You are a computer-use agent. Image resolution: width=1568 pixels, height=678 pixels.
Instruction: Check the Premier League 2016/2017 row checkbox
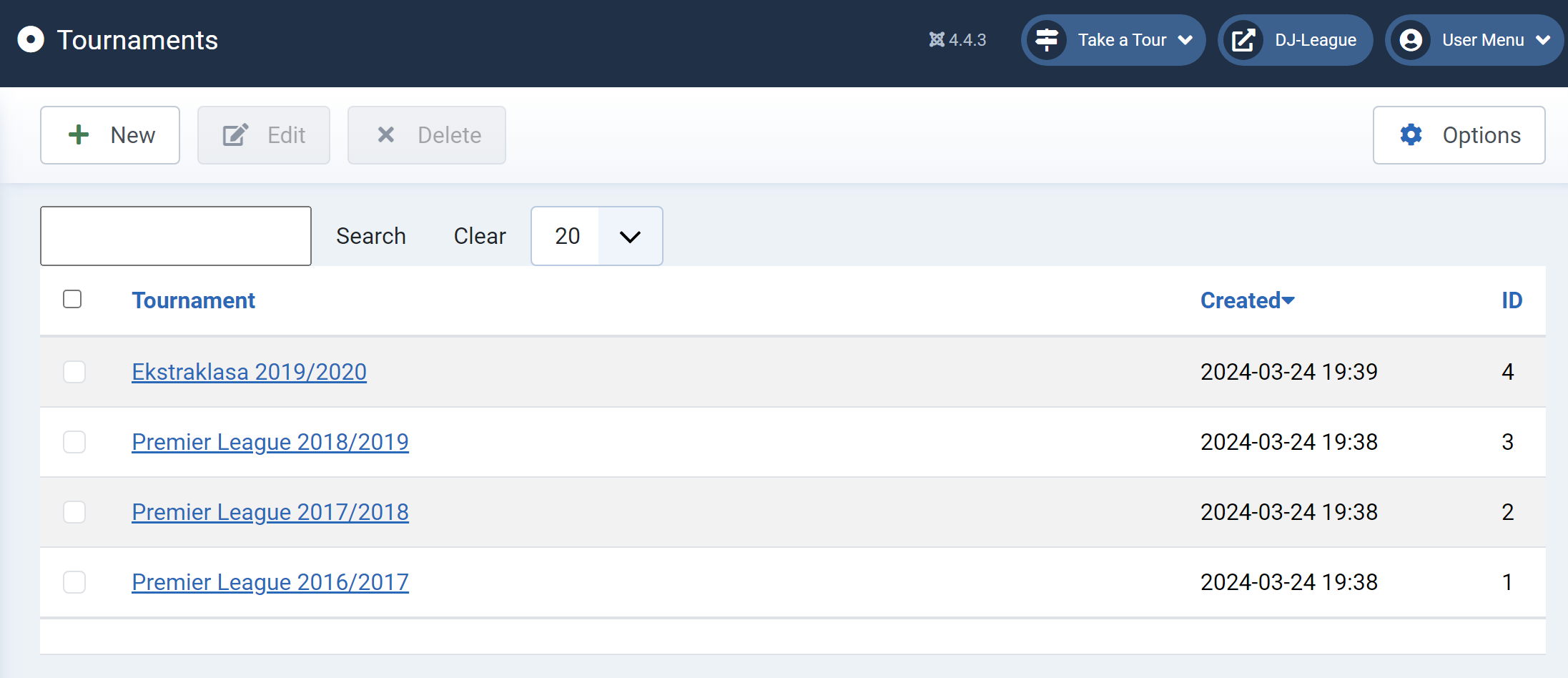pyautogui.click(x=74, y=582)
